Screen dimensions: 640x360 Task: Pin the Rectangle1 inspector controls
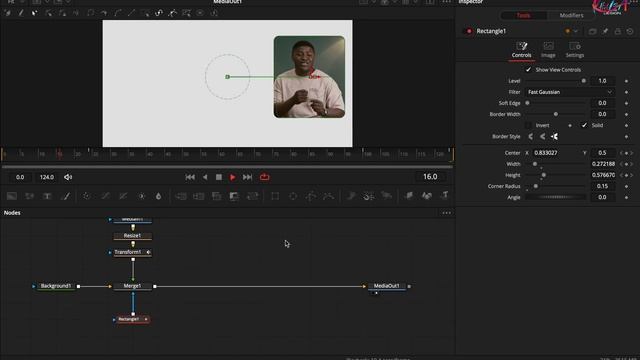(605, 31)
